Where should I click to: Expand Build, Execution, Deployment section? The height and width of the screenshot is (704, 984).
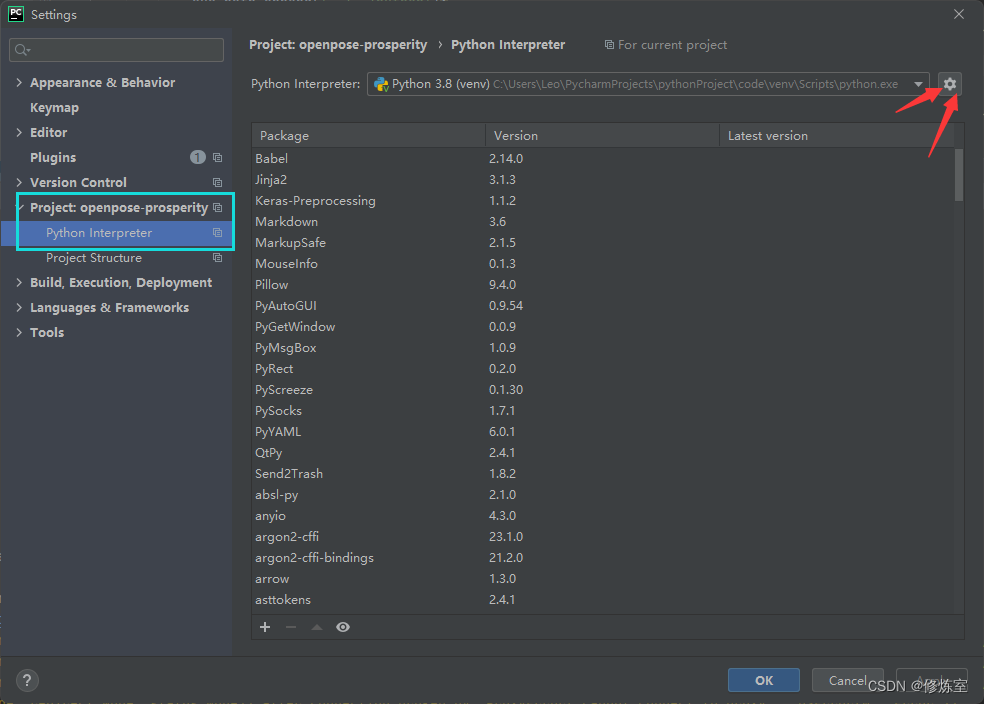pyautogui.click(x=19, y=283)
